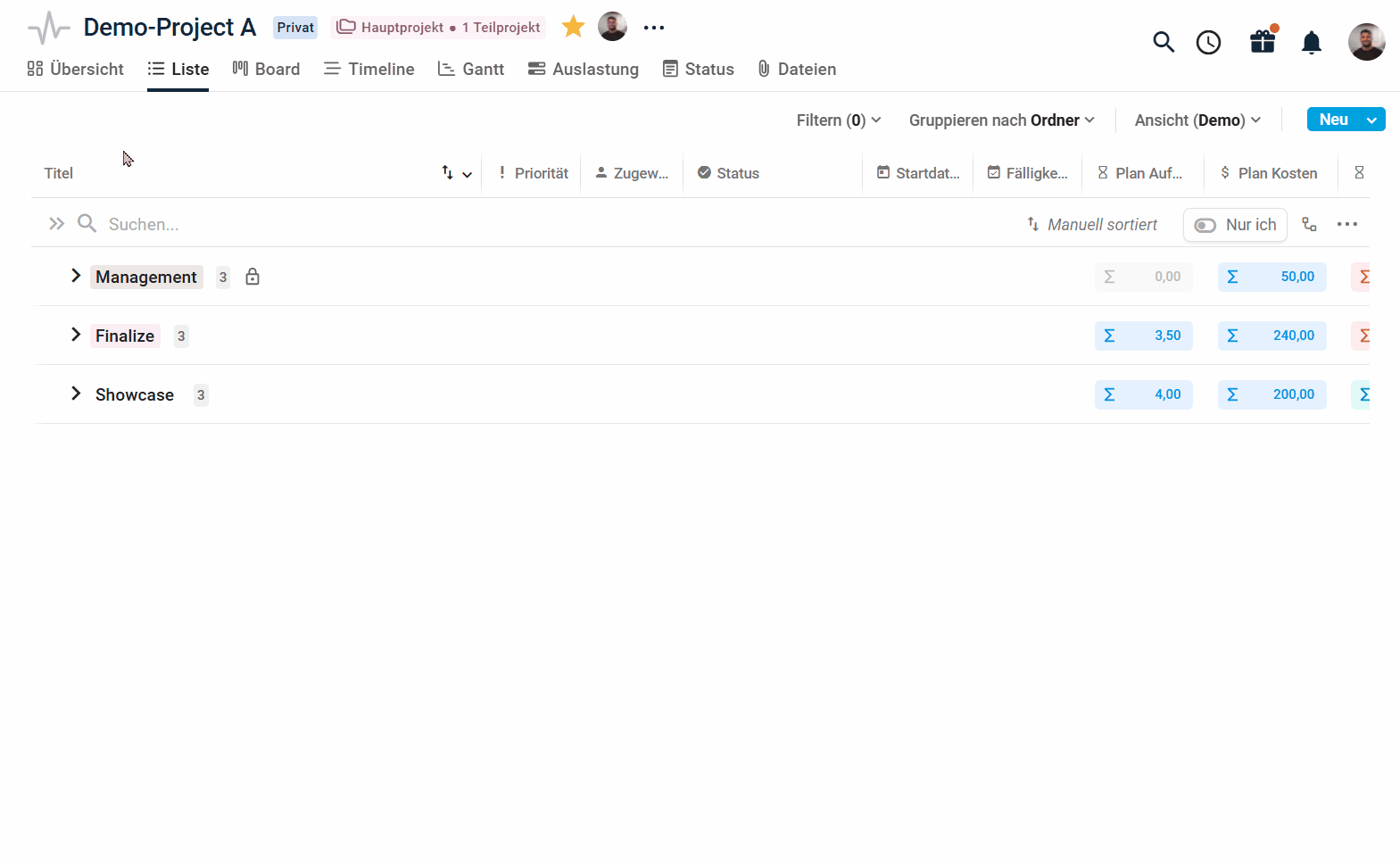Expand the Showcase folder
This screenshot has width=1400, height=862.
coord(76,394)
